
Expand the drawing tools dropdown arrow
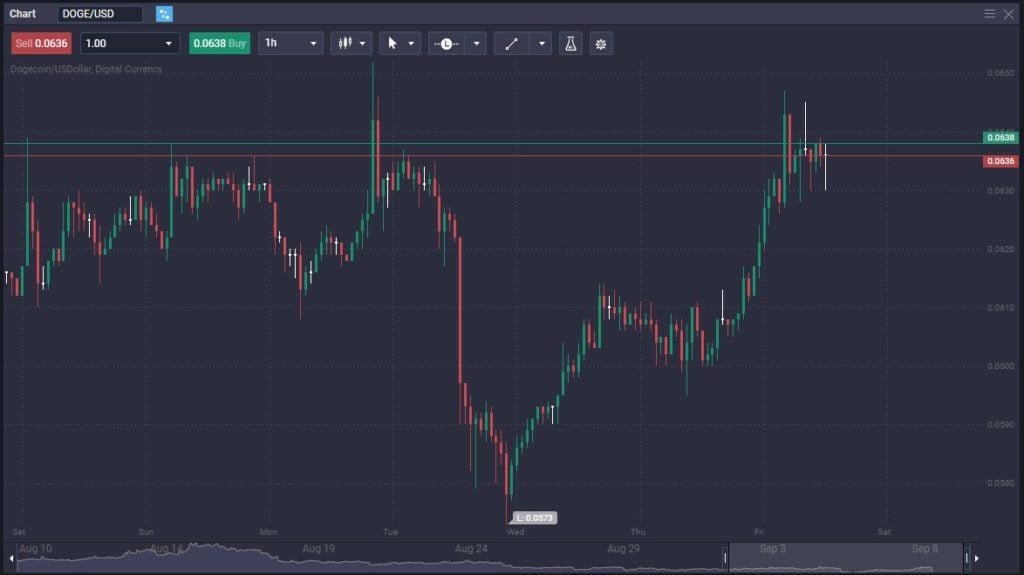click(541, 44)
